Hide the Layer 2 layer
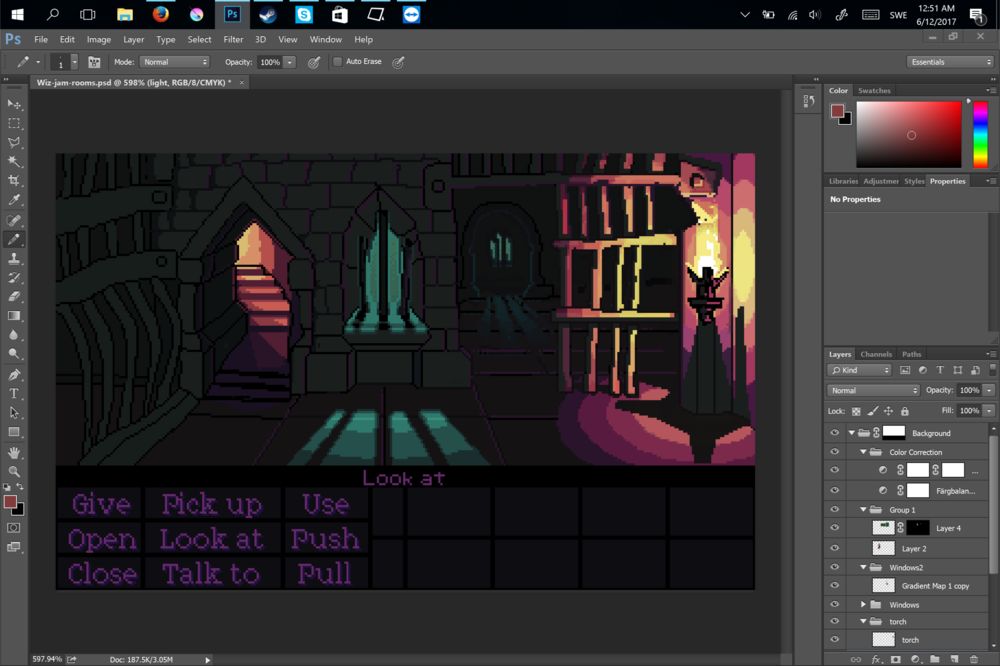Screen dimensions: 1000x666 (x=834, y=548)
